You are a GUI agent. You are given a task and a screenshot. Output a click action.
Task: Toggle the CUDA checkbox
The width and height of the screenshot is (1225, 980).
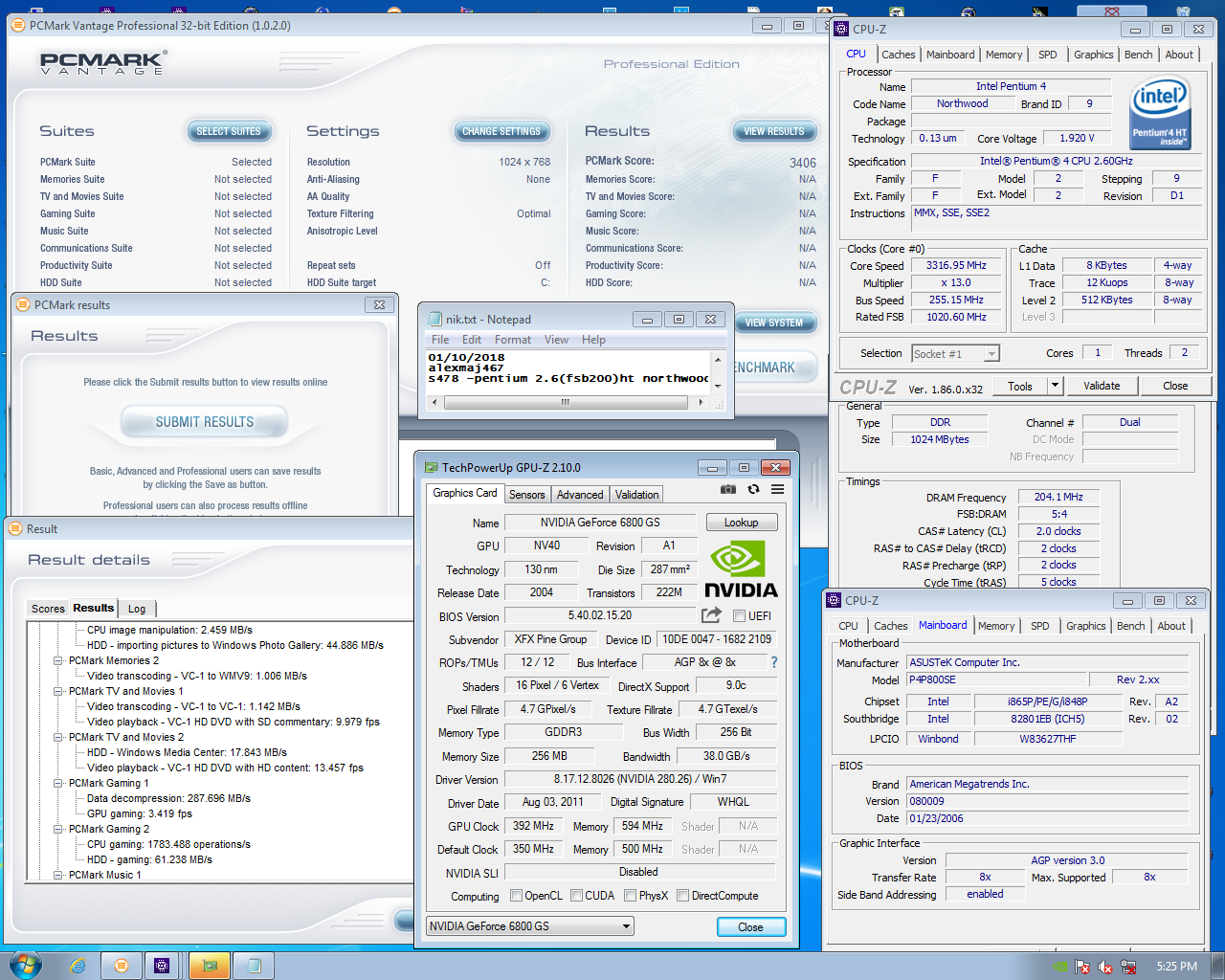577,896
